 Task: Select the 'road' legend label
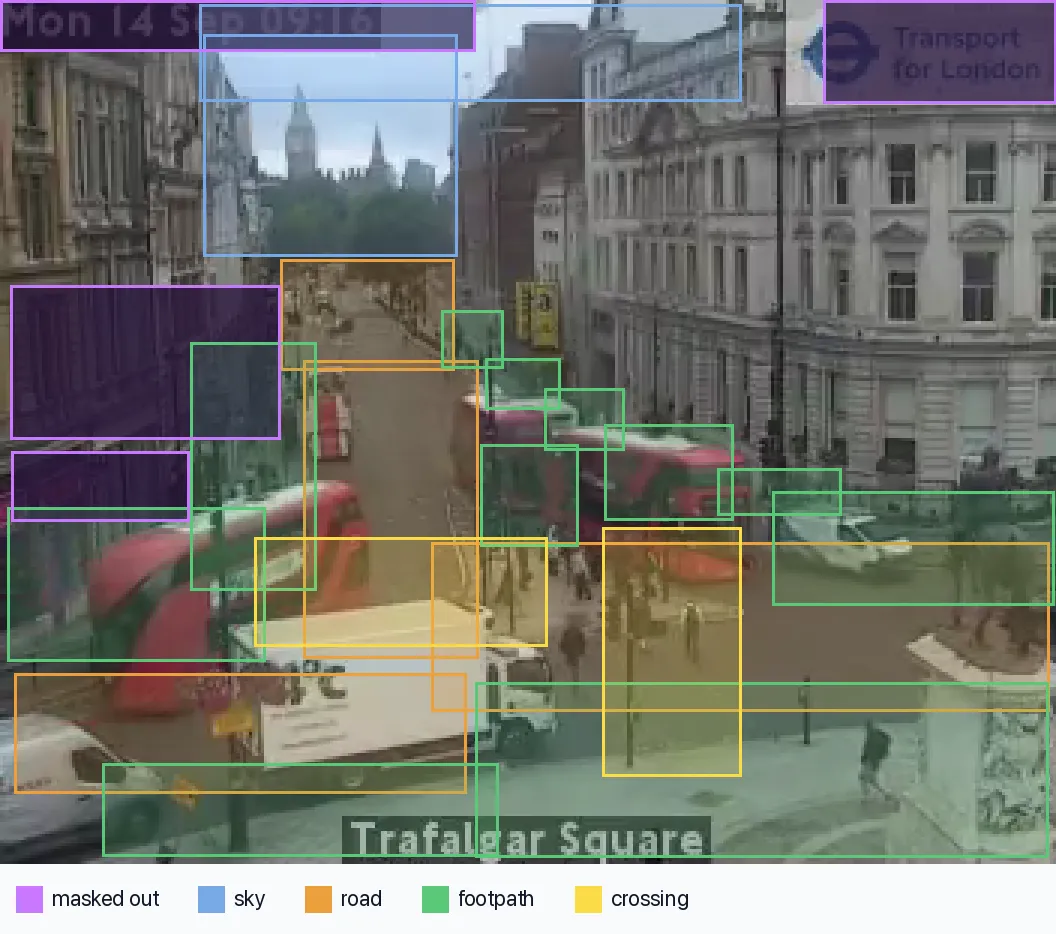(x=361, y=899)
